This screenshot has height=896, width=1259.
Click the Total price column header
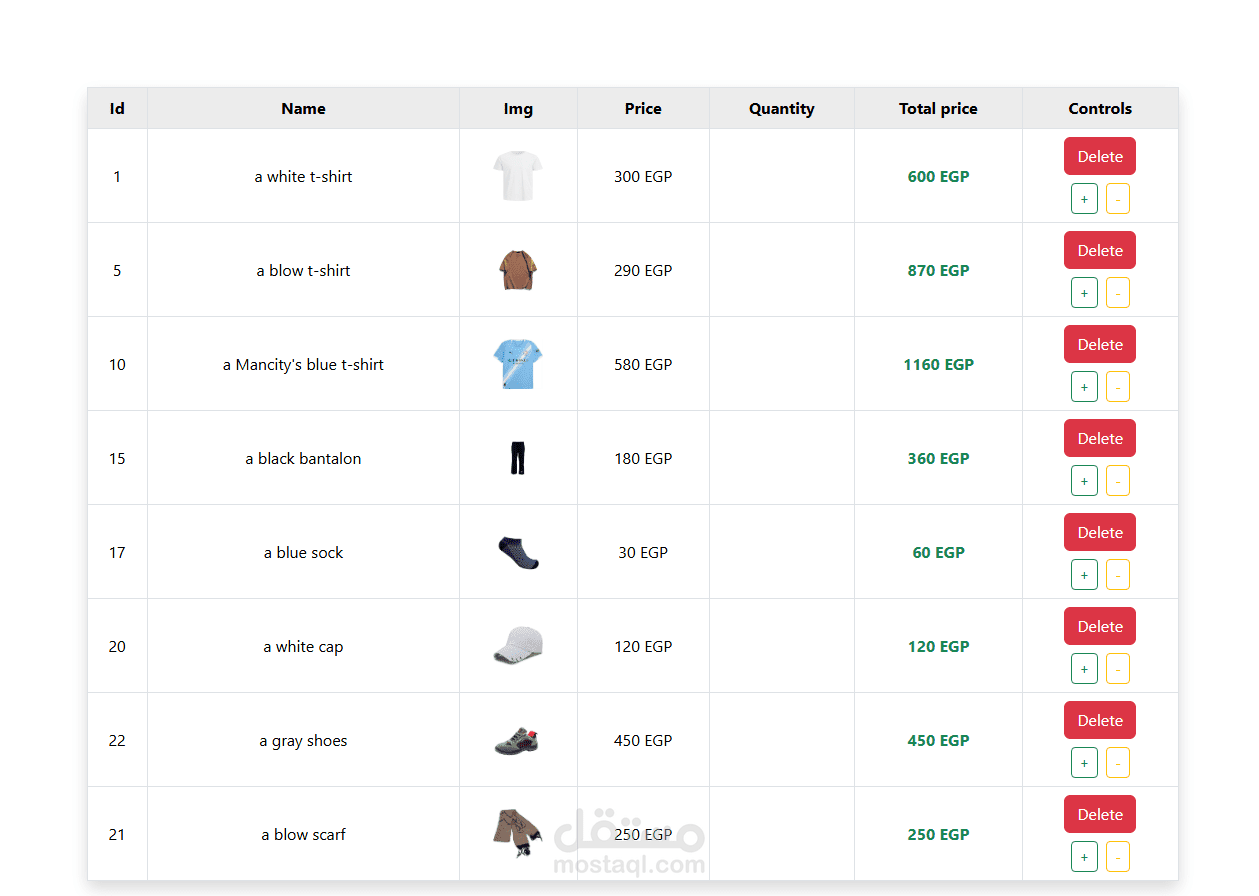[938, 109]
